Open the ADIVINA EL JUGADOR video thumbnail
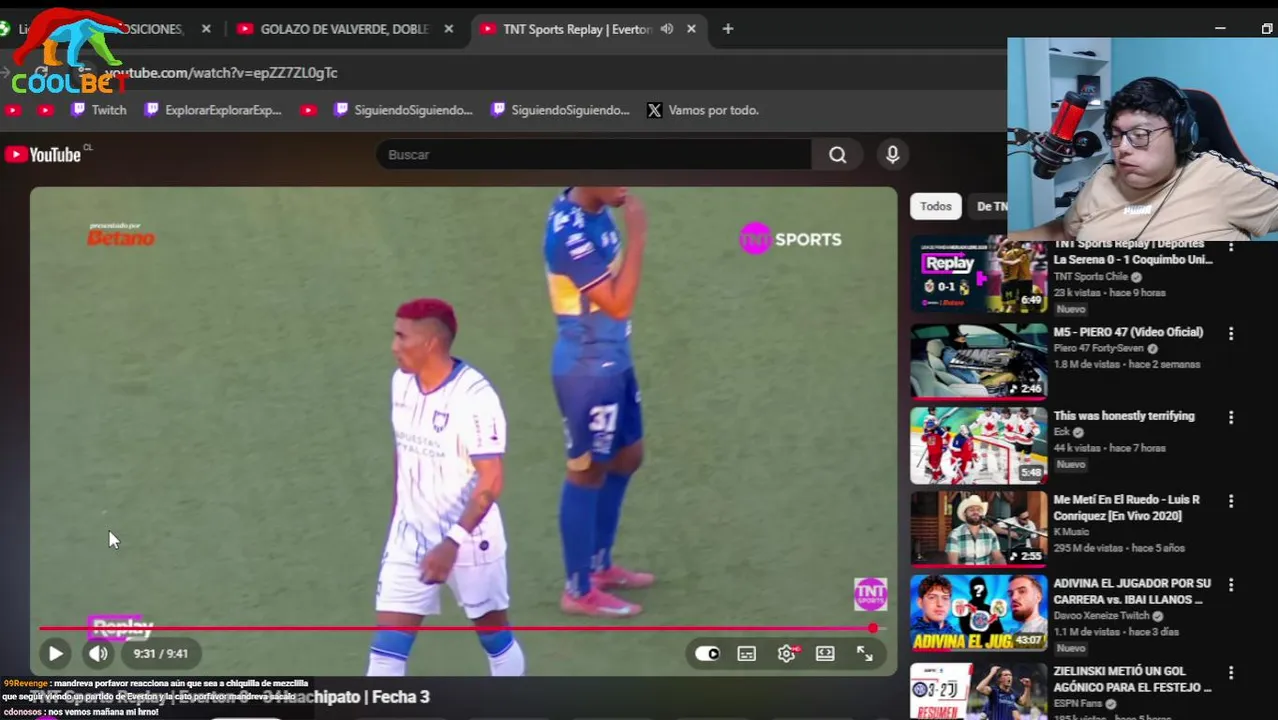The image size is (1278, 720). pos(978,613)
